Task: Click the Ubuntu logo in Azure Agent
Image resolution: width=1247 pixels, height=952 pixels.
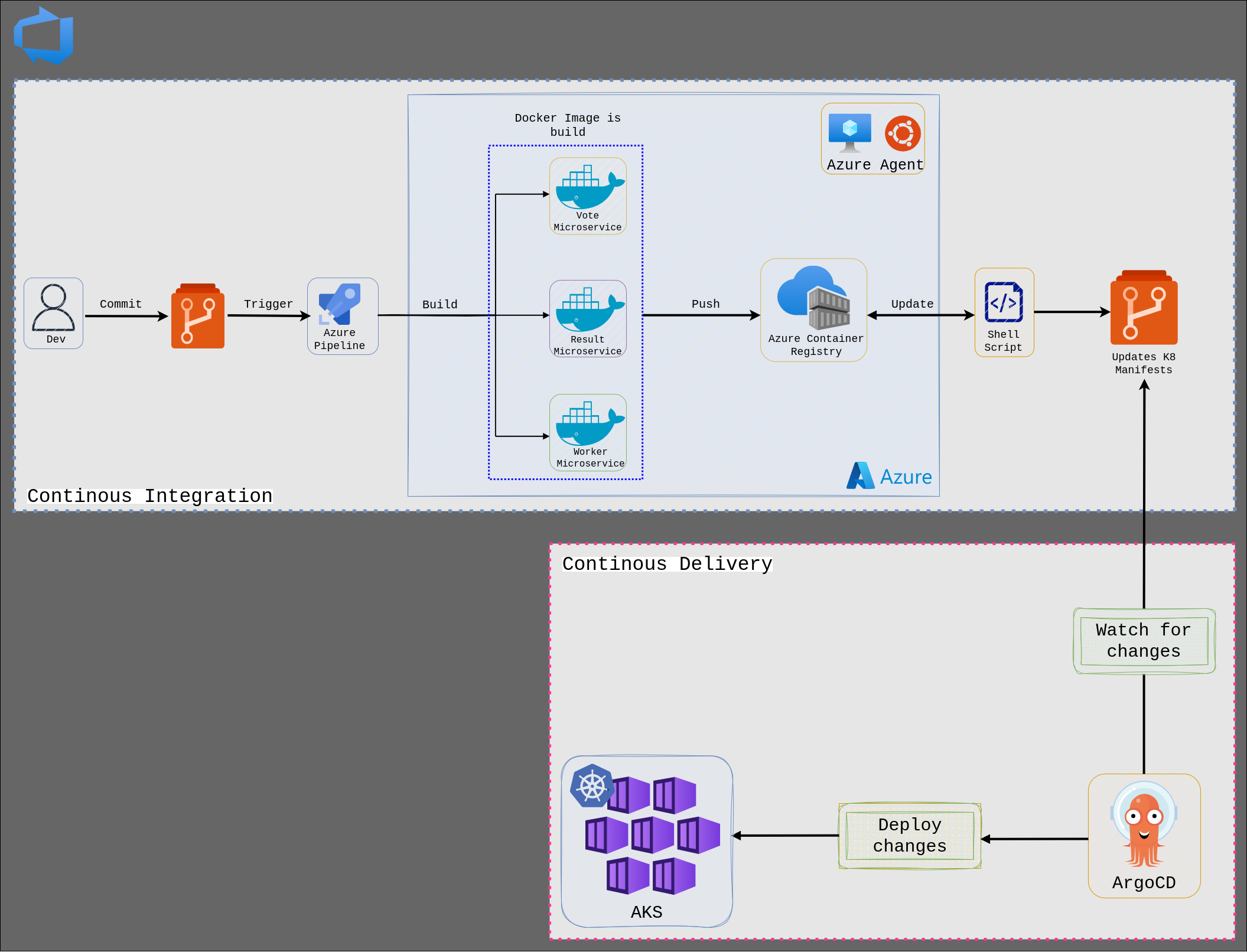Action: pos(903,133)
